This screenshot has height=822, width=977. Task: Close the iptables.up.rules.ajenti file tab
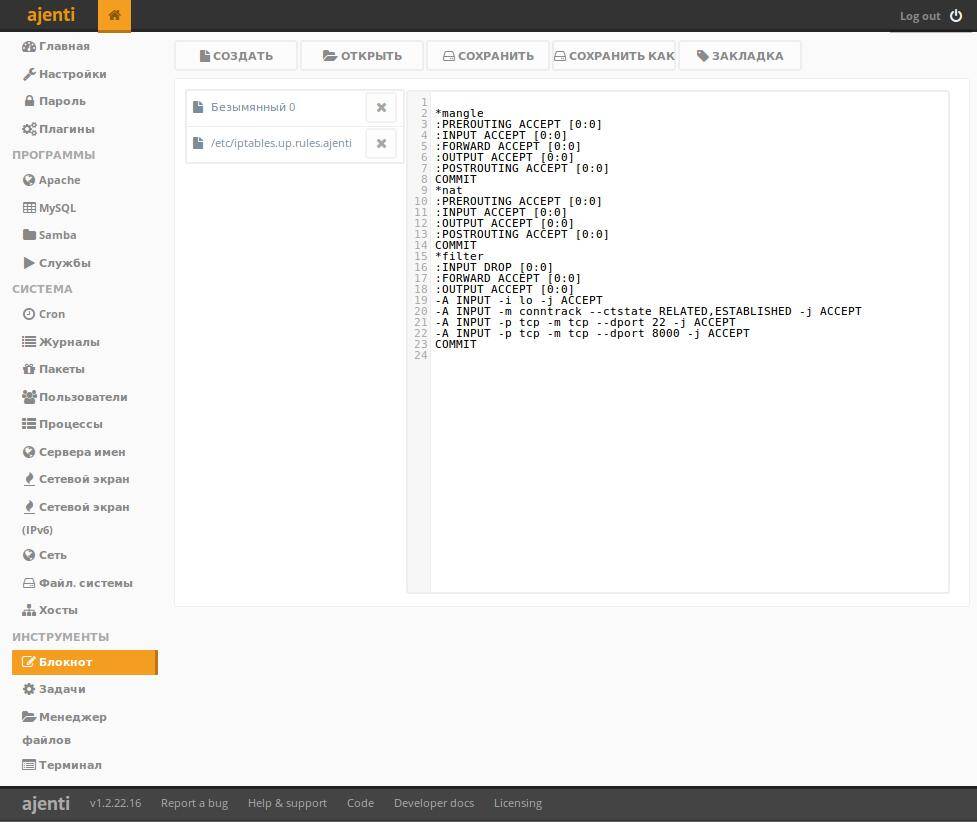381,143
